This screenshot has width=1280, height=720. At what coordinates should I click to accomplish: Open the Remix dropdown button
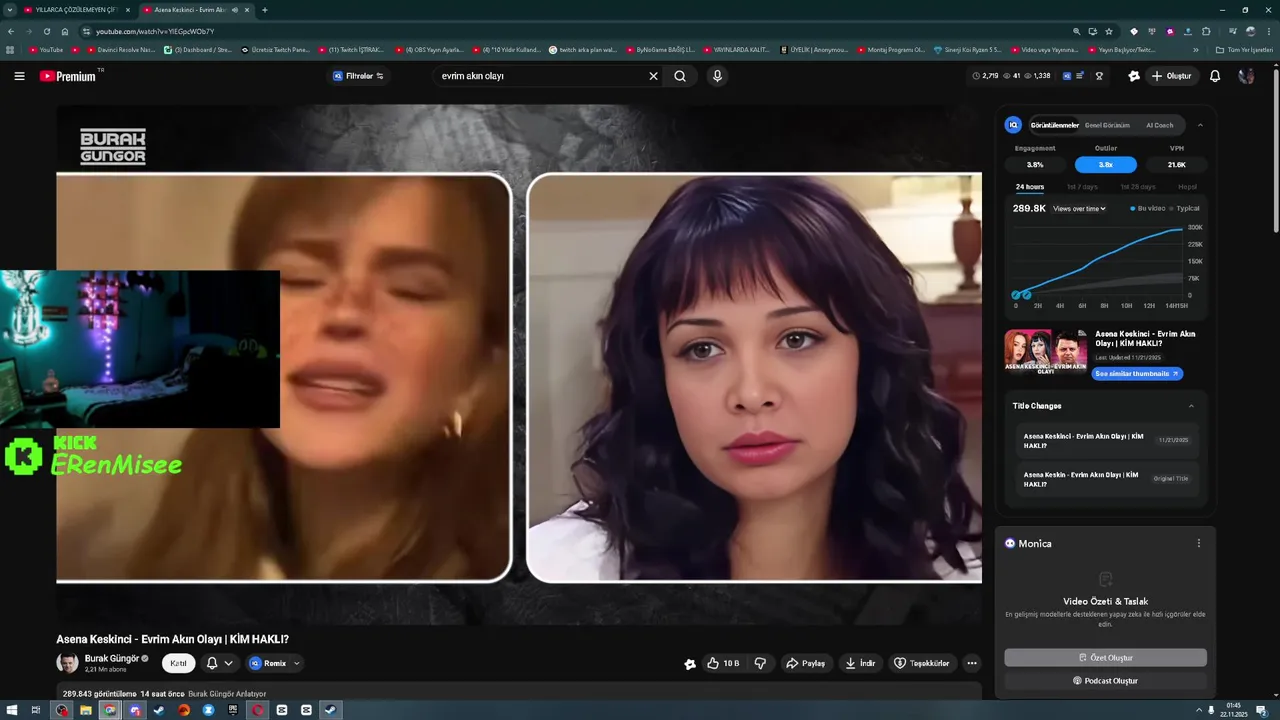click(x=274, y=663)
